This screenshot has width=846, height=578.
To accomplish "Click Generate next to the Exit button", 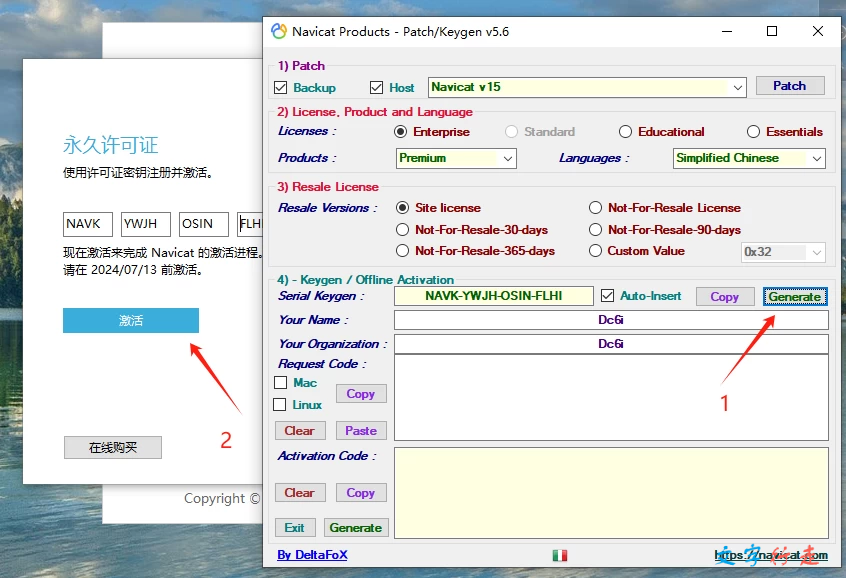I will (356, 528).
